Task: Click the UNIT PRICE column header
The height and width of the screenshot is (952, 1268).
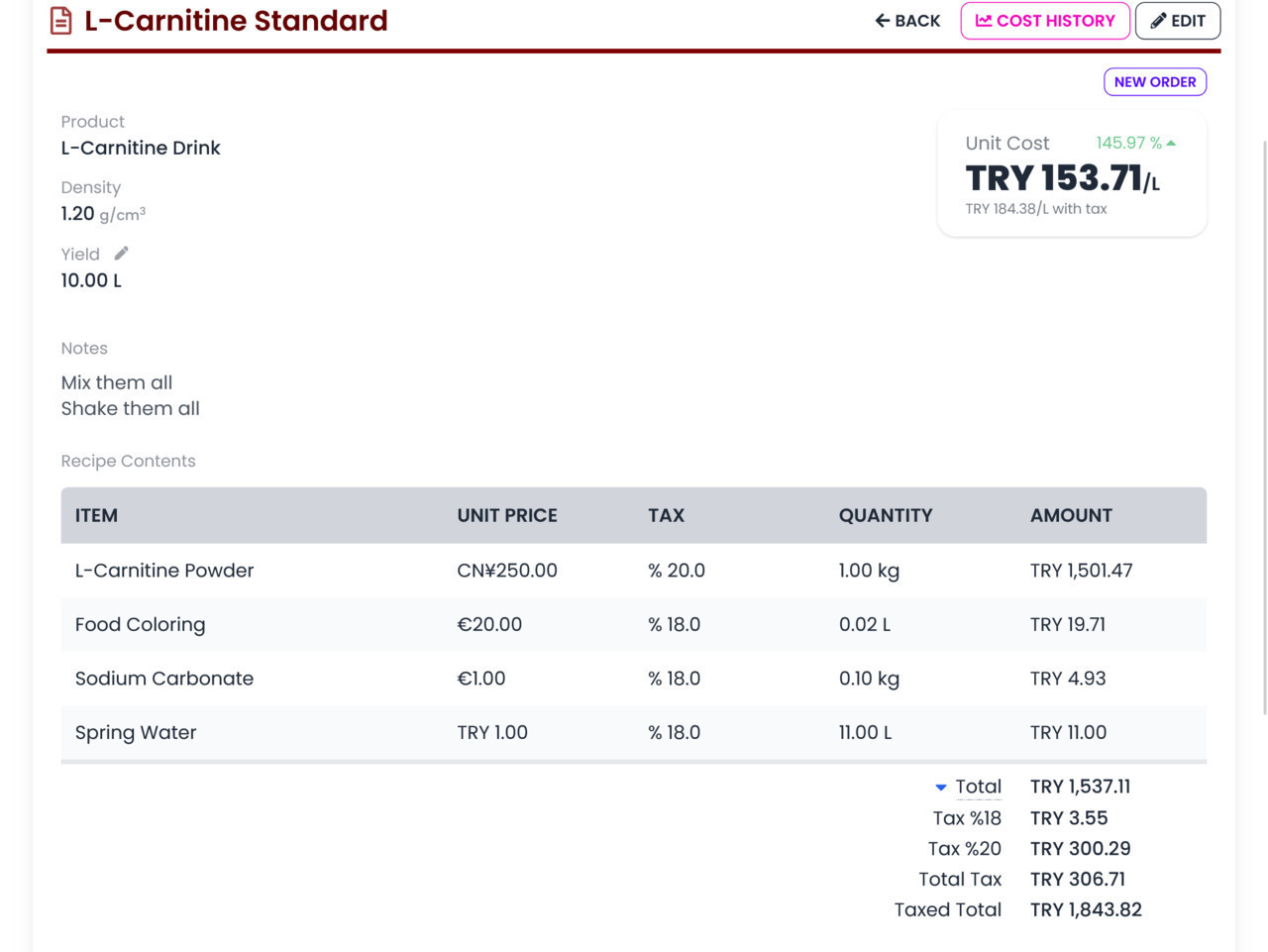Action: tap(507, 515)
